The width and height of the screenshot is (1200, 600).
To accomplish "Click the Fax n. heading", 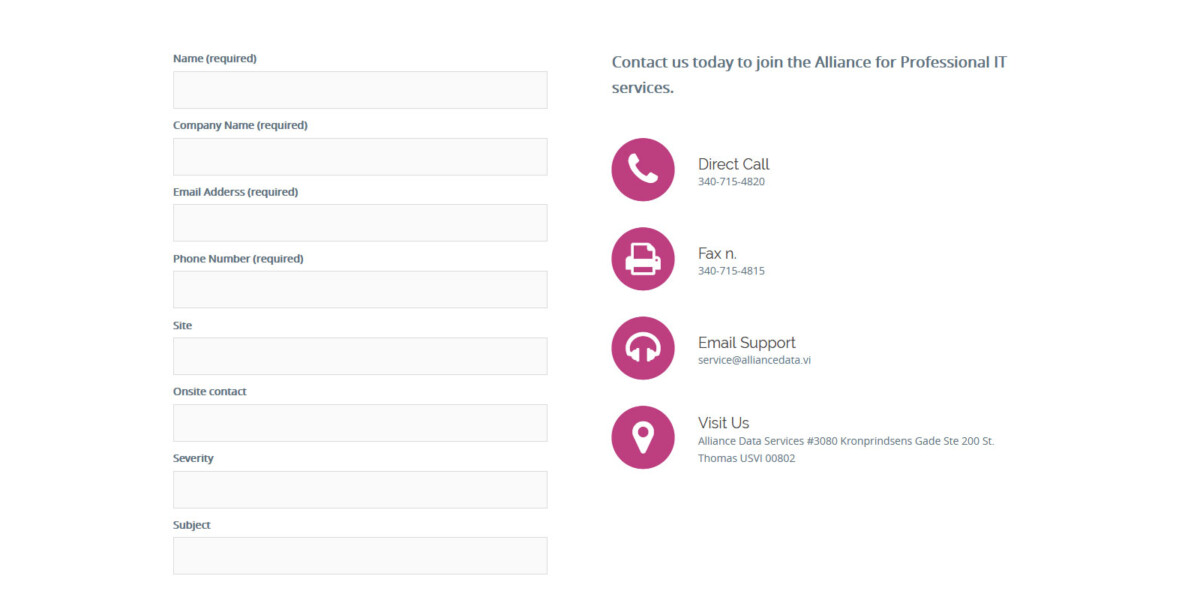I will pos(717,254).
